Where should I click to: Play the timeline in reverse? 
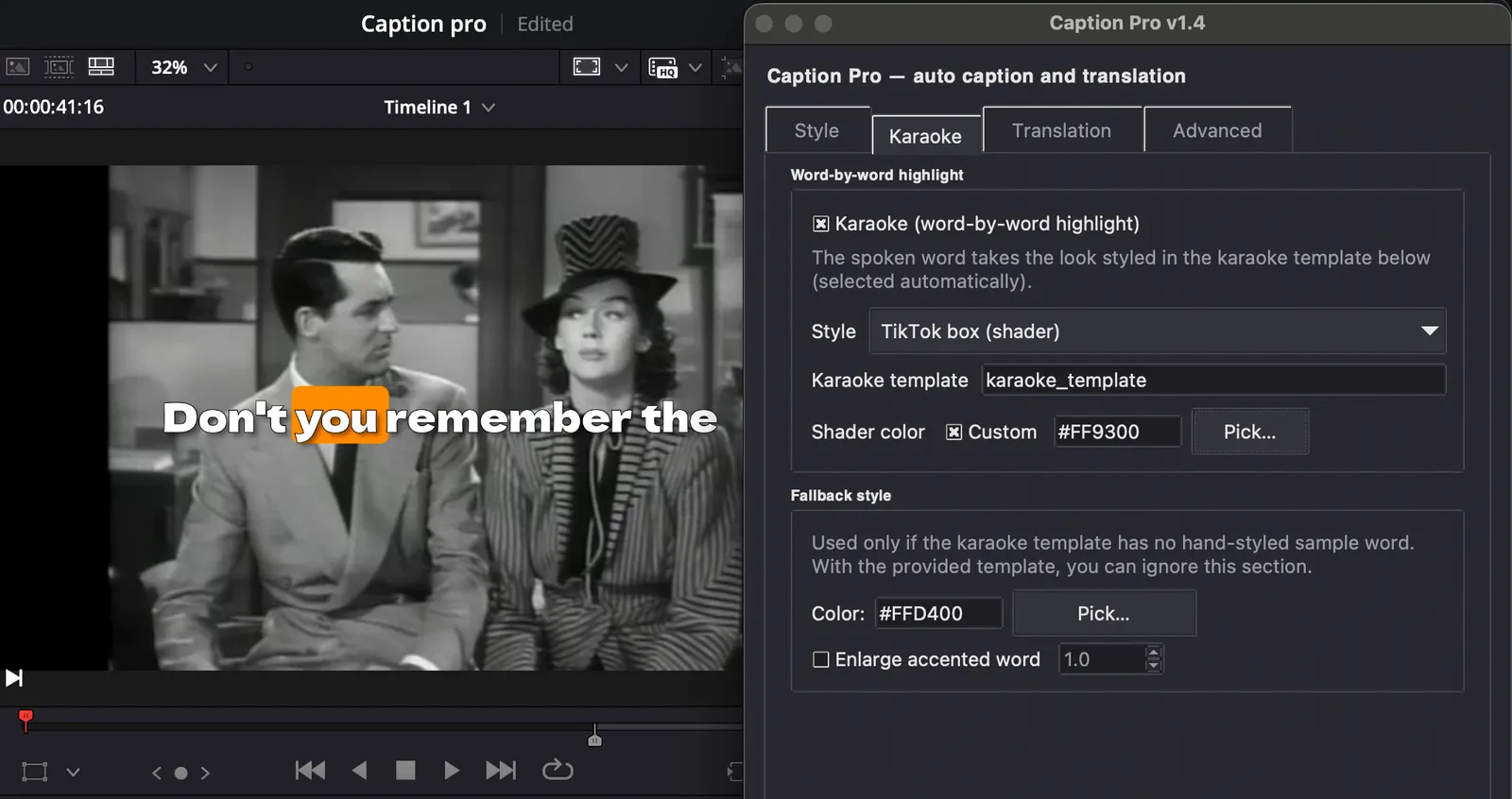pos(360,771)
